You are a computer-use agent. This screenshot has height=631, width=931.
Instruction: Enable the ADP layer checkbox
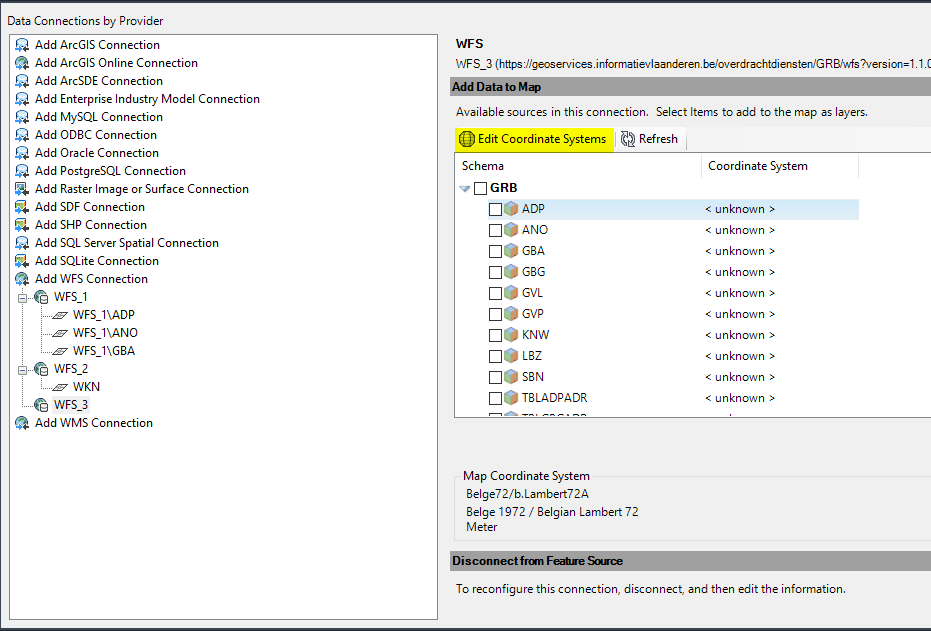tap(494, 208)
